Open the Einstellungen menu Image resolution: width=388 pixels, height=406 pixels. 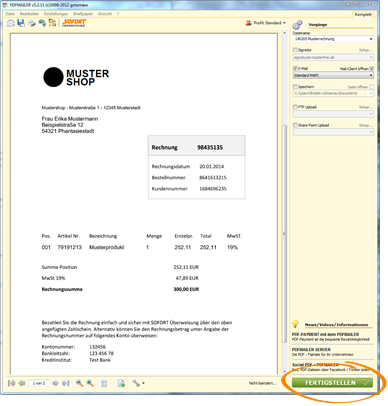56,14
